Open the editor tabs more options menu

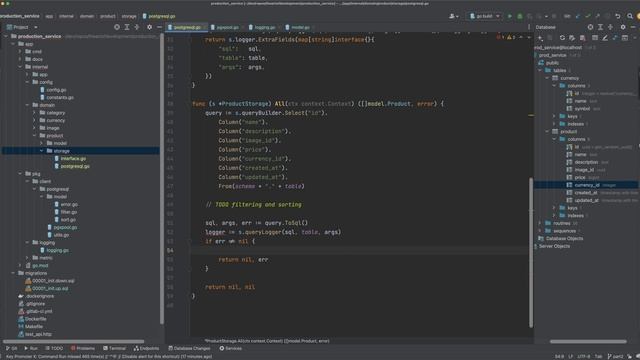click(x=529, y=27)
